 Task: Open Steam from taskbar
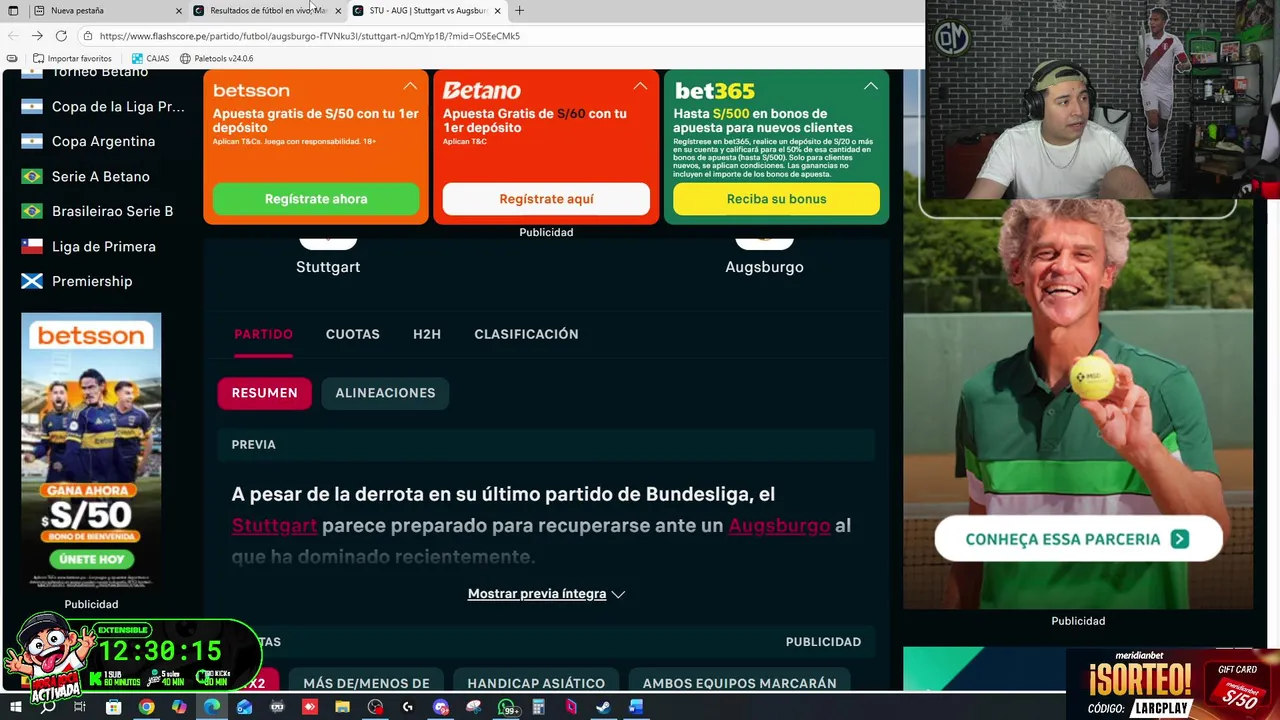click(603, 707)
